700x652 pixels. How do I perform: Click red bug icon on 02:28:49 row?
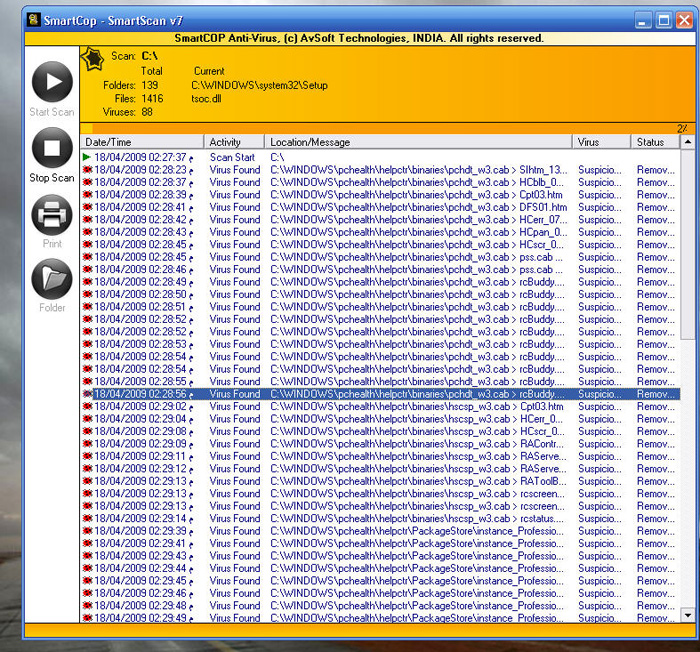87,282
